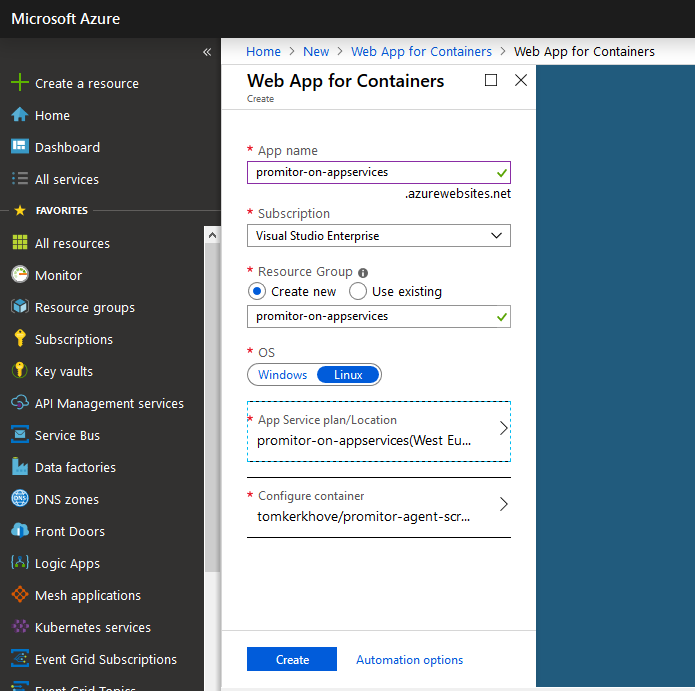The height and width of the screenshot is (691, 695).
Task: Click sidebar scrollbar up arrow
Action: [212, 235]
